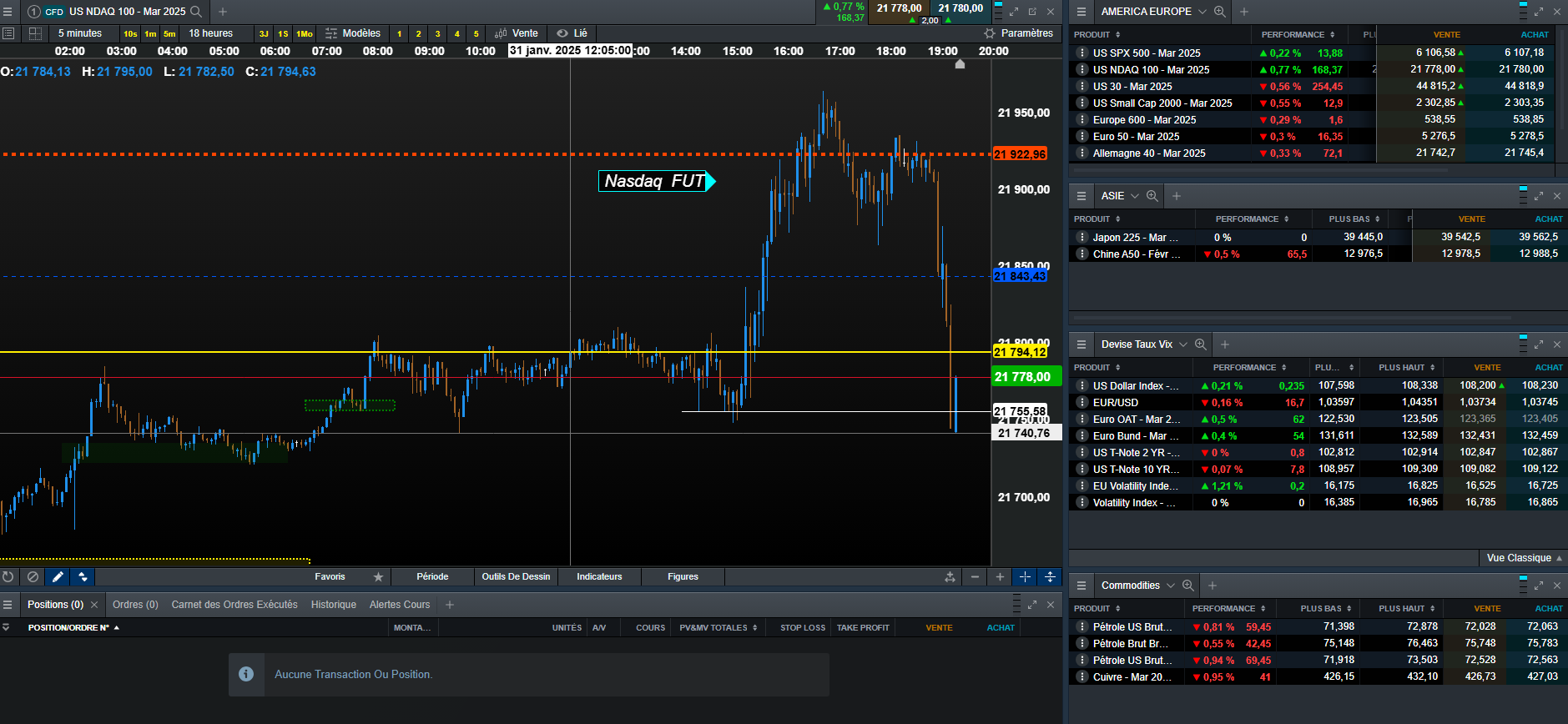
Task: Open options for EUR/USD row
Action: pos(1082,402)
